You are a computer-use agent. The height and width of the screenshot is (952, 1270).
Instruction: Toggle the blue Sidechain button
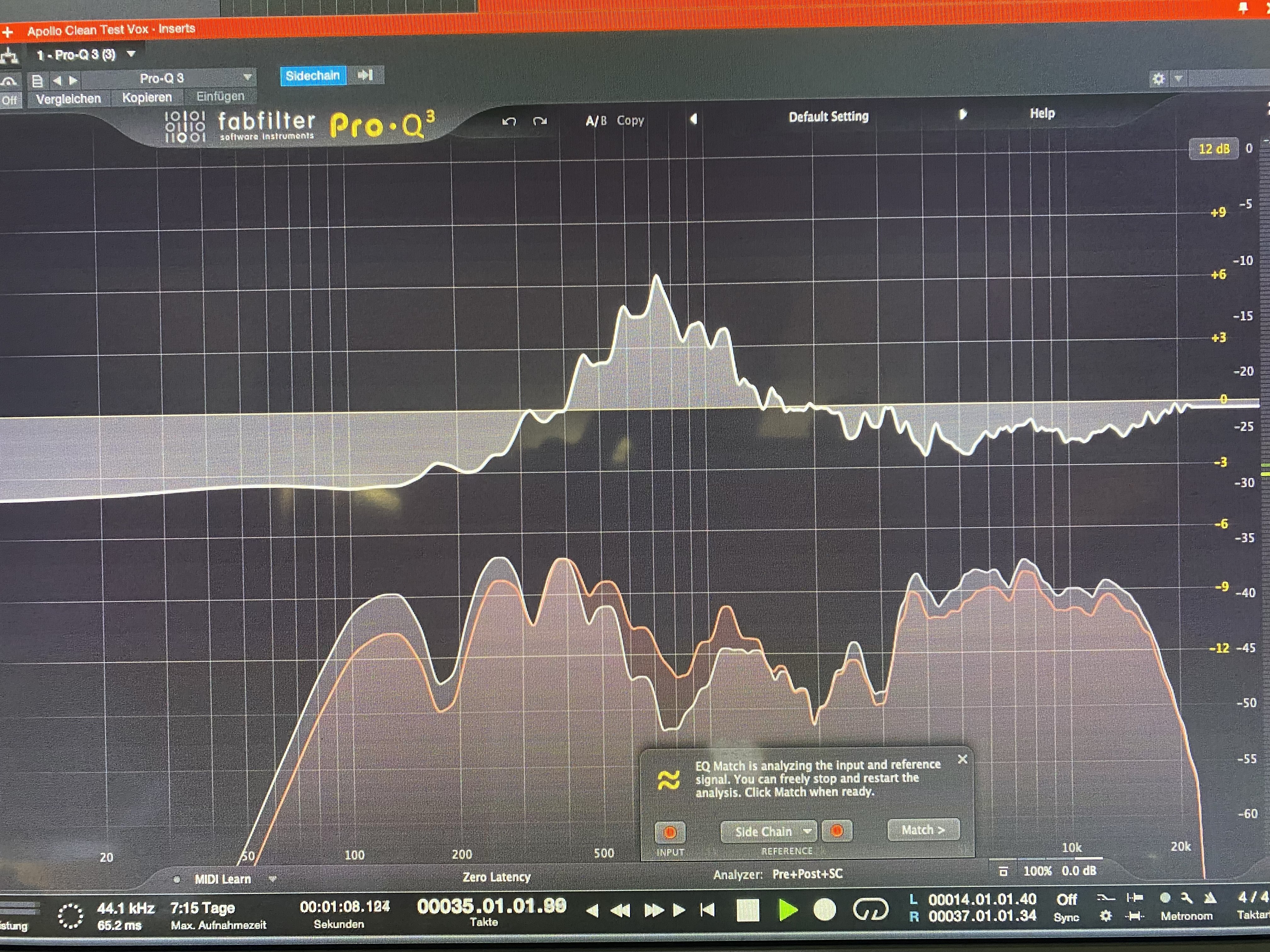[313, 76]
